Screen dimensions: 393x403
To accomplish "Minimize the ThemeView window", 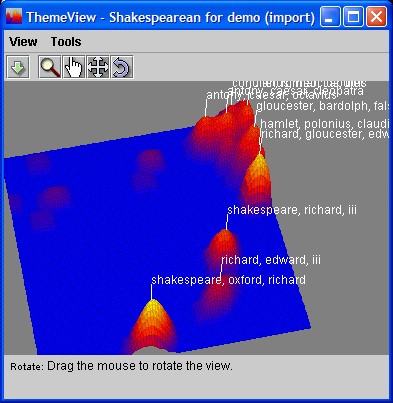I will coord(330,17).
